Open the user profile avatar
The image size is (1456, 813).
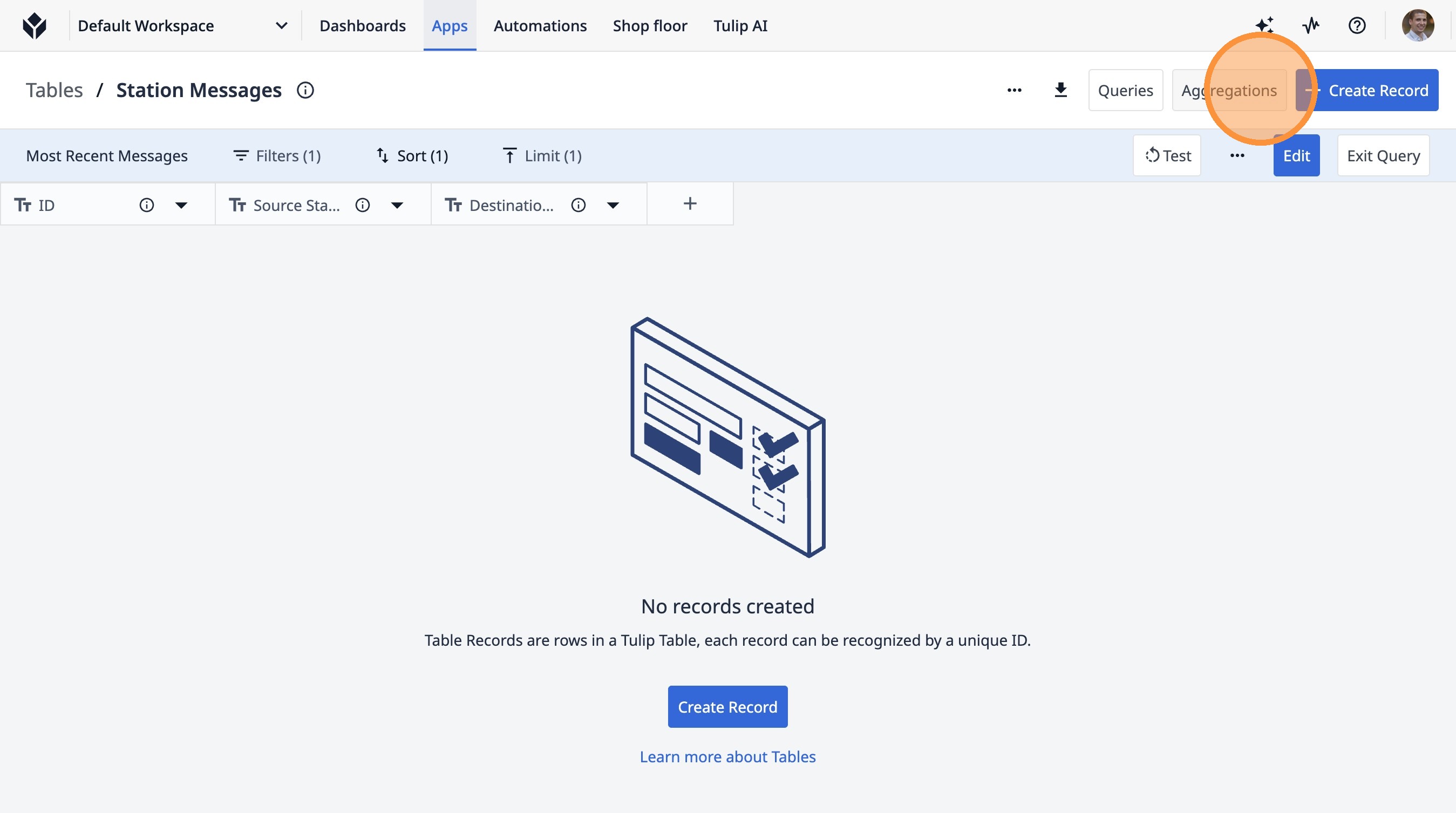pyautogui.click(x=1417, y=25)
